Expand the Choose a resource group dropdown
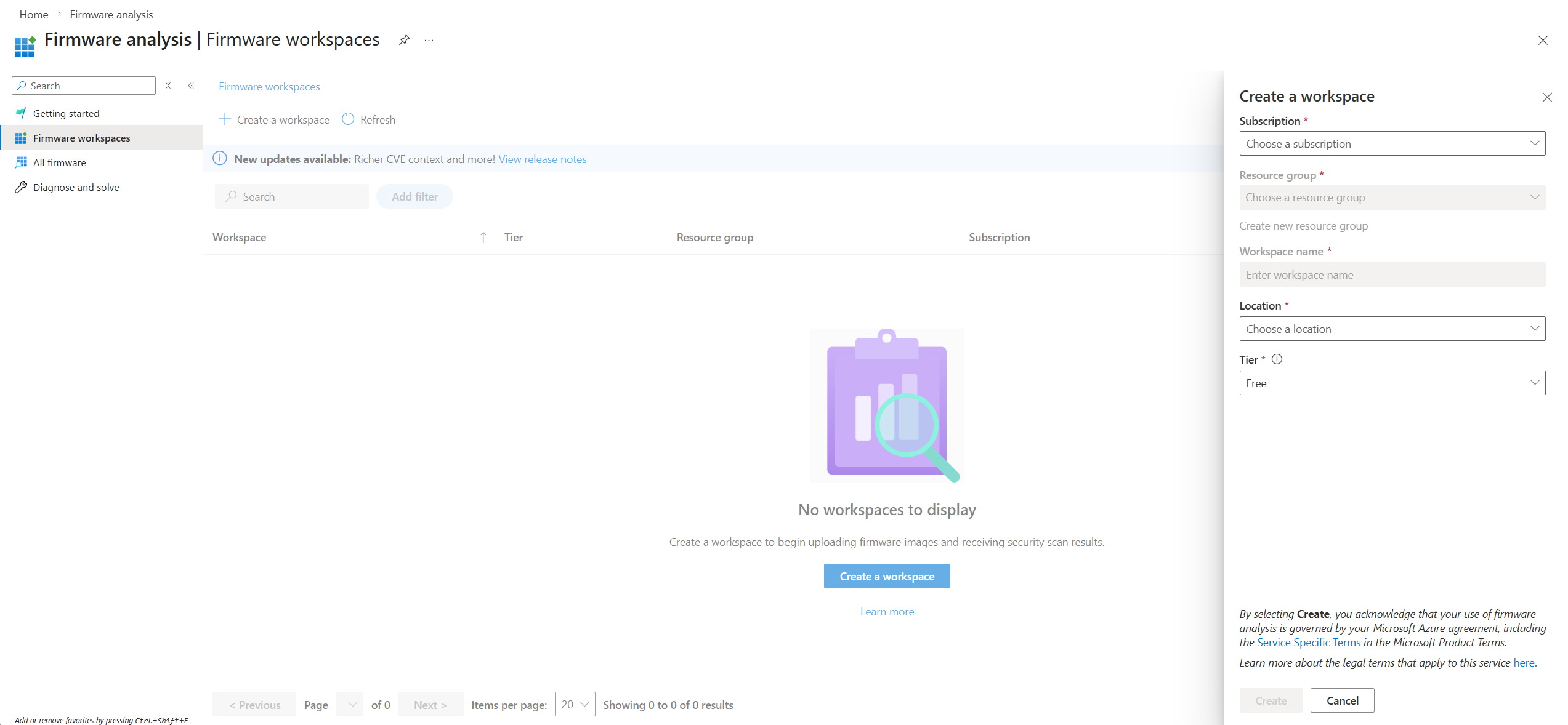The height and width of the screenshot is (725, 1568). pos(1392,198)
